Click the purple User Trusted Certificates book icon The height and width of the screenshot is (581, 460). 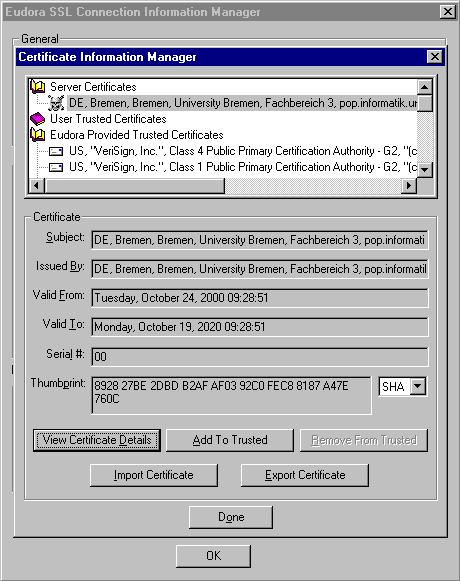[x=37, y=119]
